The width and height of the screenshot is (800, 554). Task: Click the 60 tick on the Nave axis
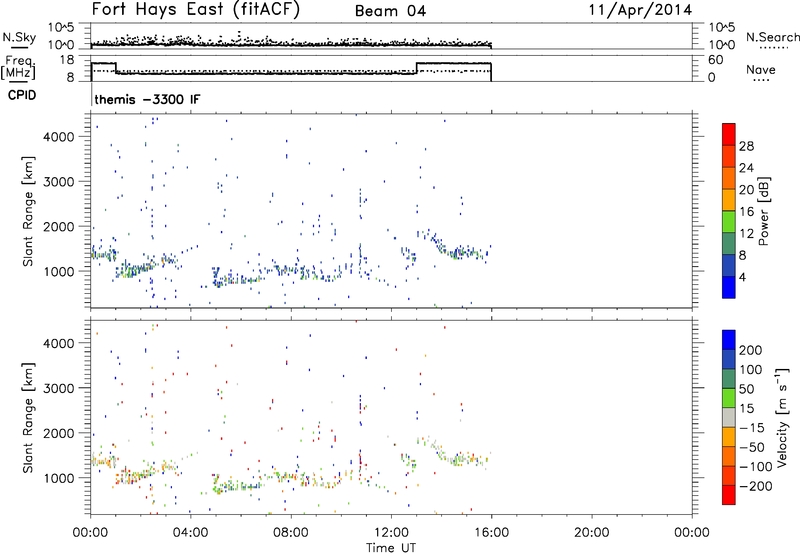coord(716,60)
